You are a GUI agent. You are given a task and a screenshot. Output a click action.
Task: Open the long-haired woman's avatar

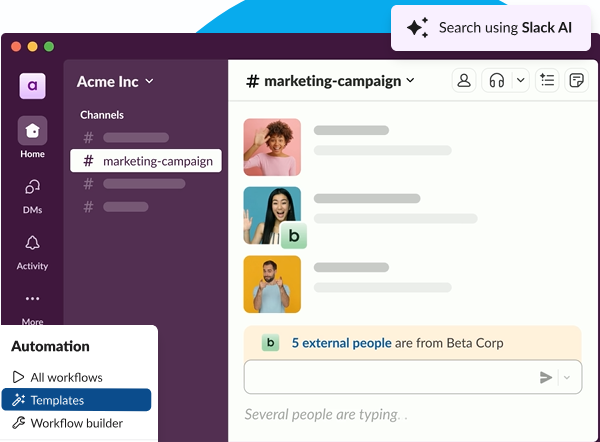pos(272,215)
